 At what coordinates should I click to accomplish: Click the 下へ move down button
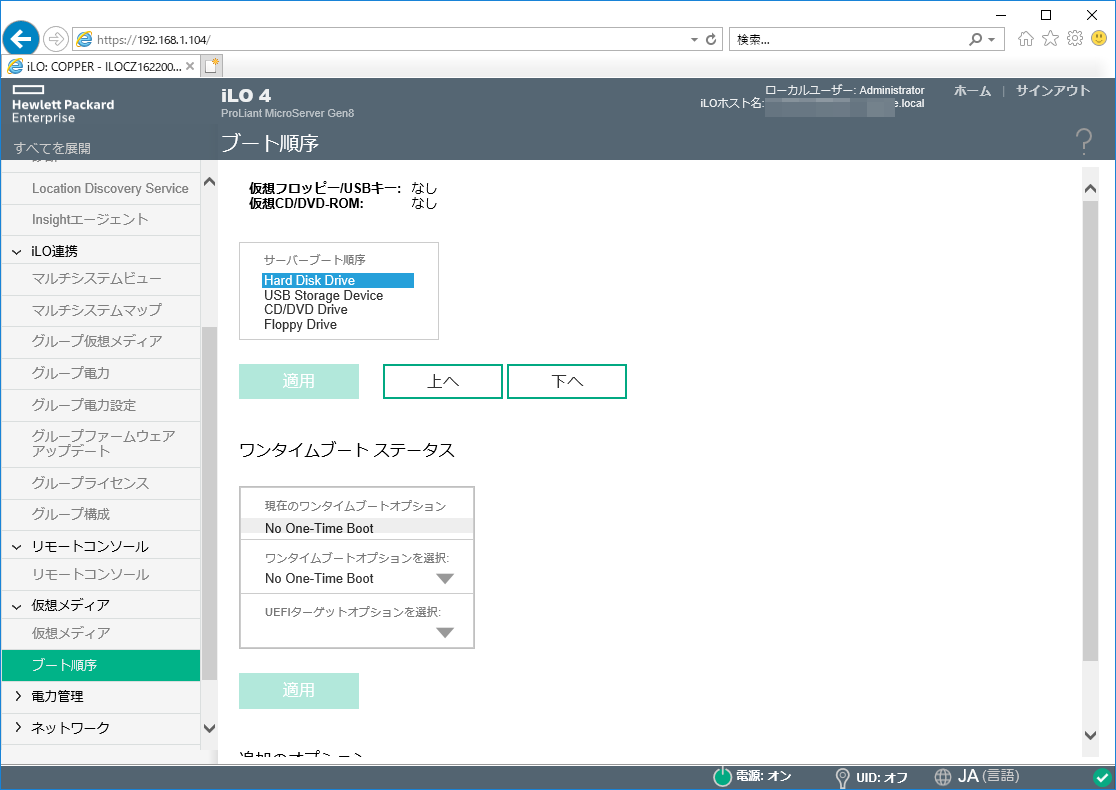click(567, 382)
